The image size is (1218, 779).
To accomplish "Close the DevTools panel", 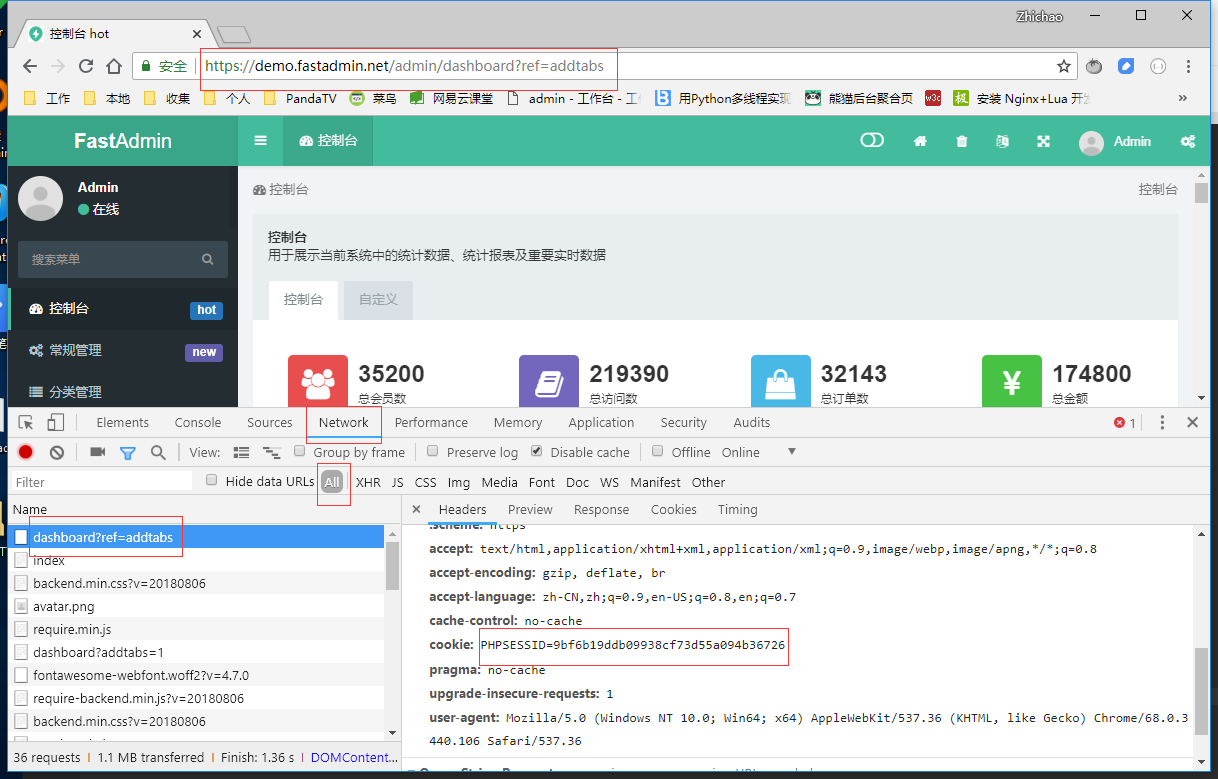I will (1192, 423).
